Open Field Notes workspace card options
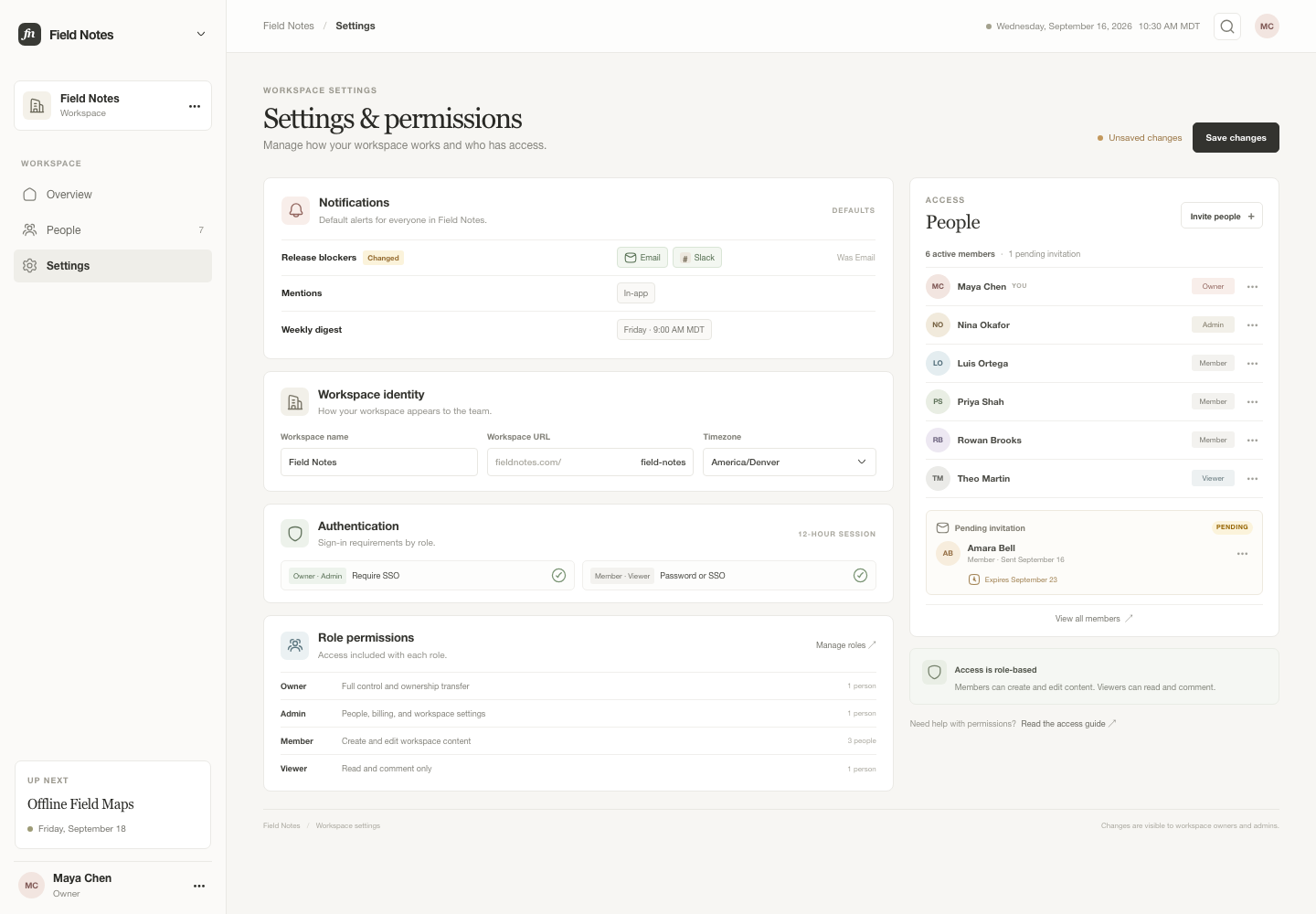This screenshot has height=914, width=1316. (x=195, y=106)
